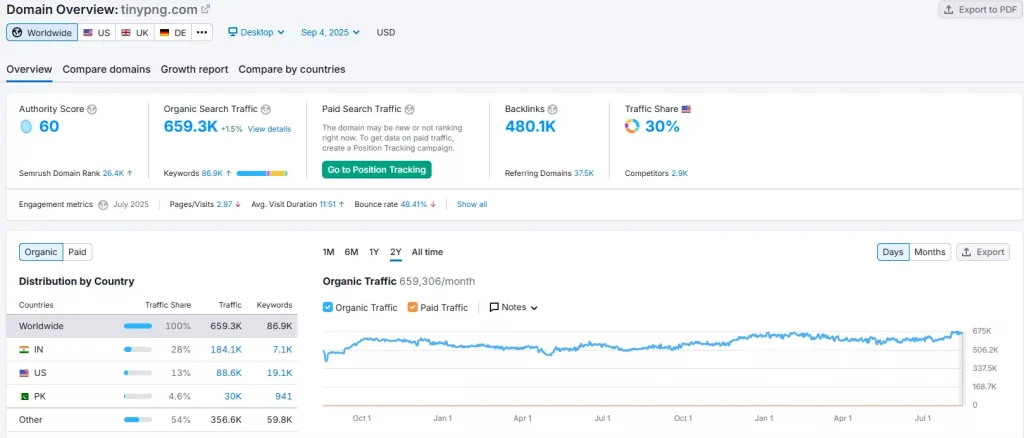
Task: Click IN traffic share bar
Action: pyautogui.click(x=138, y=350)
